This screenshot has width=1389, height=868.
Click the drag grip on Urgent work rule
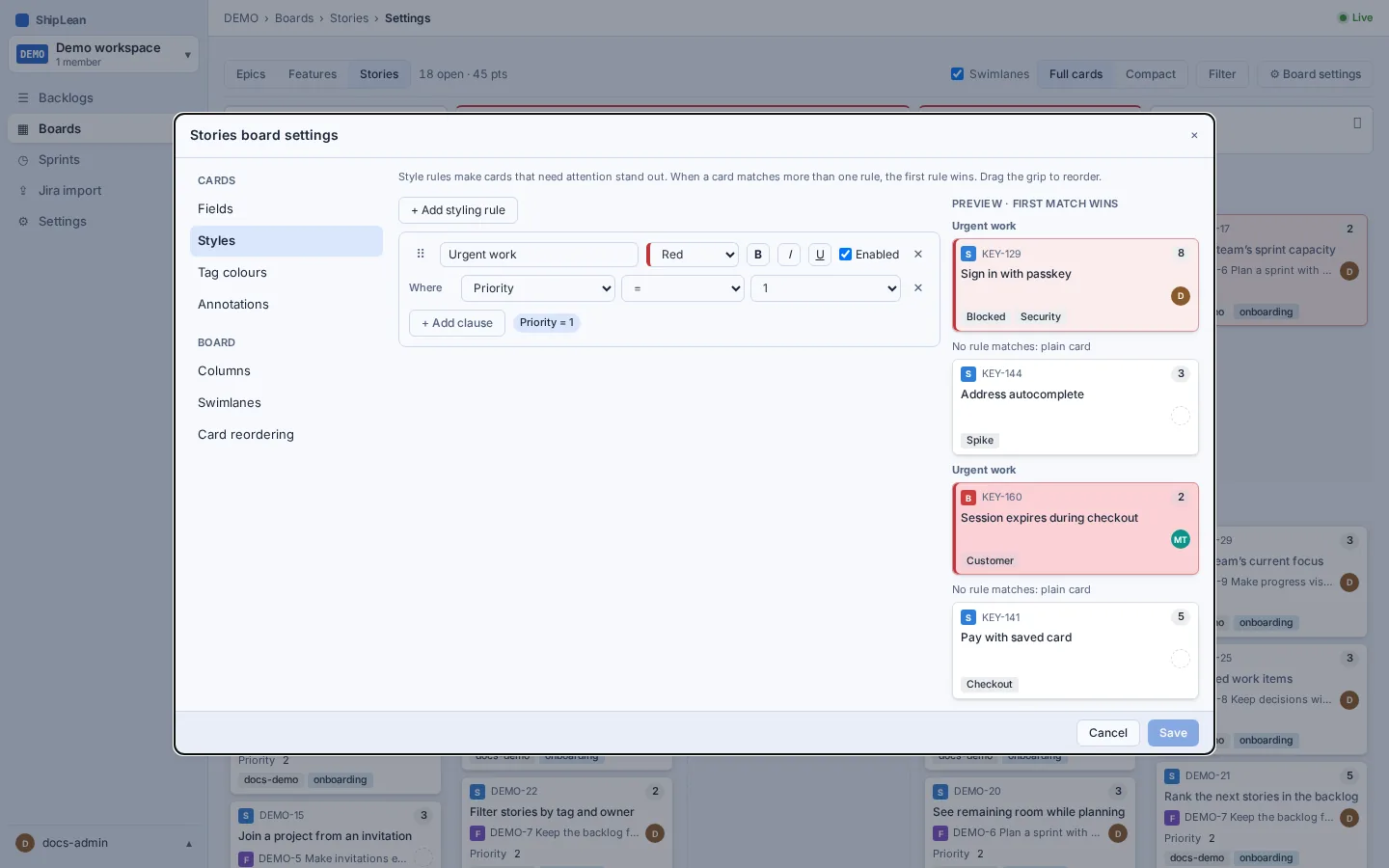421,254
